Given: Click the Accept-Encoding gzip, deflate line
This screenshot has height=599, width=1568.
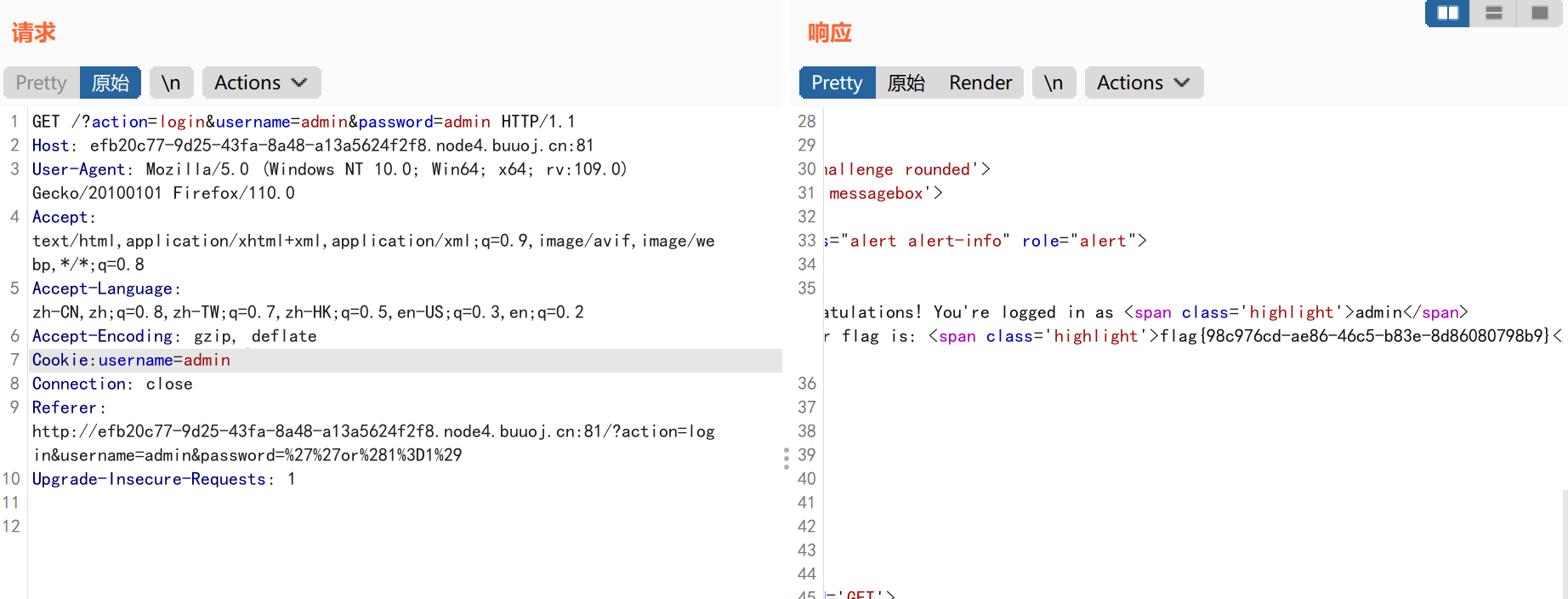Looking at the screenshot, I should [174, 336].
